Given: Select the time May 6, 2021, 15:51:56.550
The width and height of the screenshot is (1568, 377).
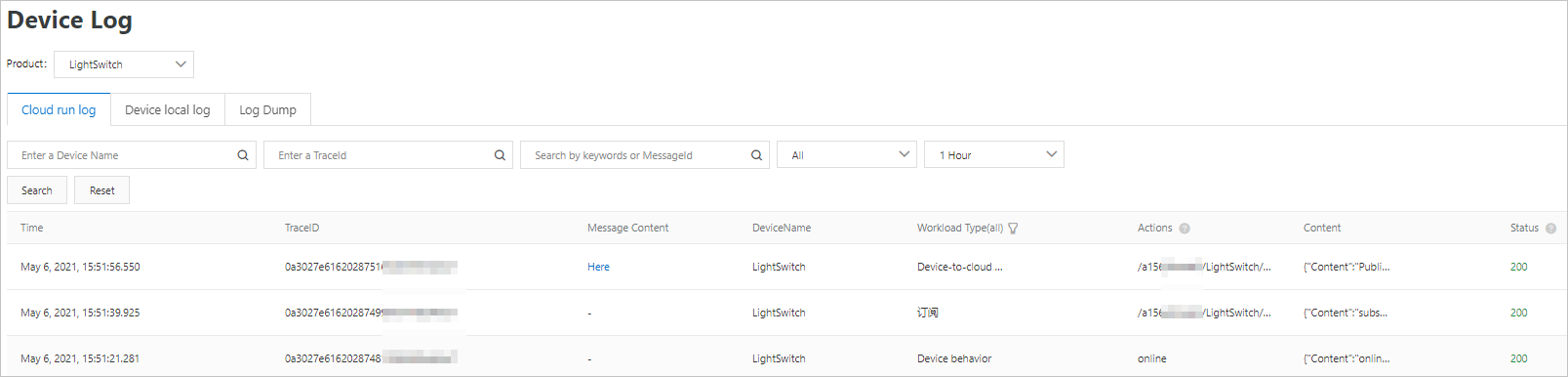Looking at the screenshot, I should click(80, 267).
